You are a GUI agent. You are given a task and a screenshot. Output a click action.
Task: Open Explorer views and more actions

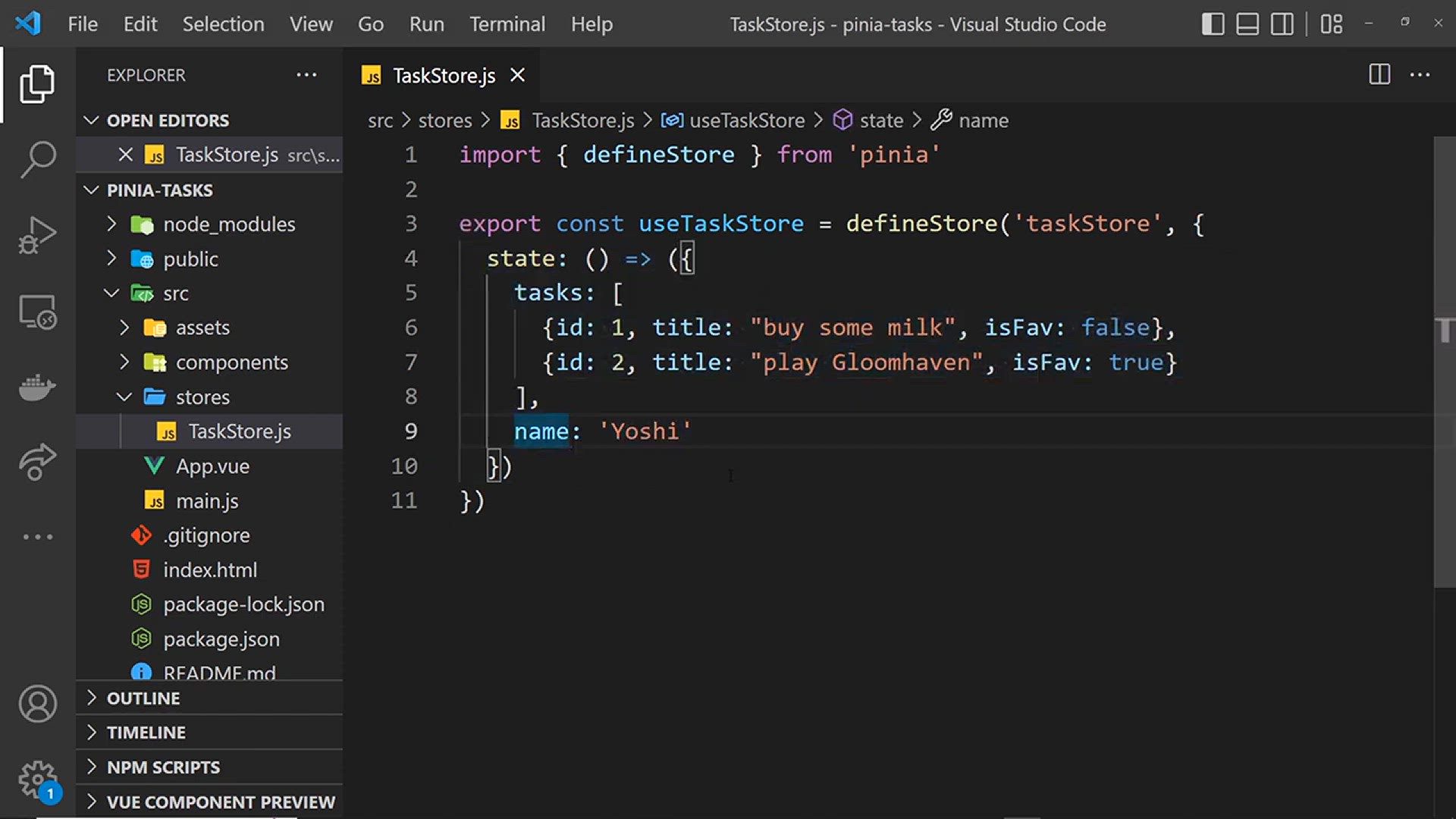pos(306,75)
